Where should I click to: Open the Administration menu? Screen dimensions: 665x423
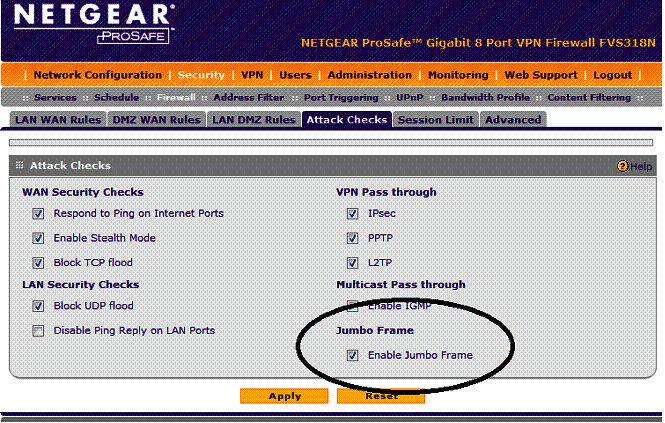pos(369,75)
